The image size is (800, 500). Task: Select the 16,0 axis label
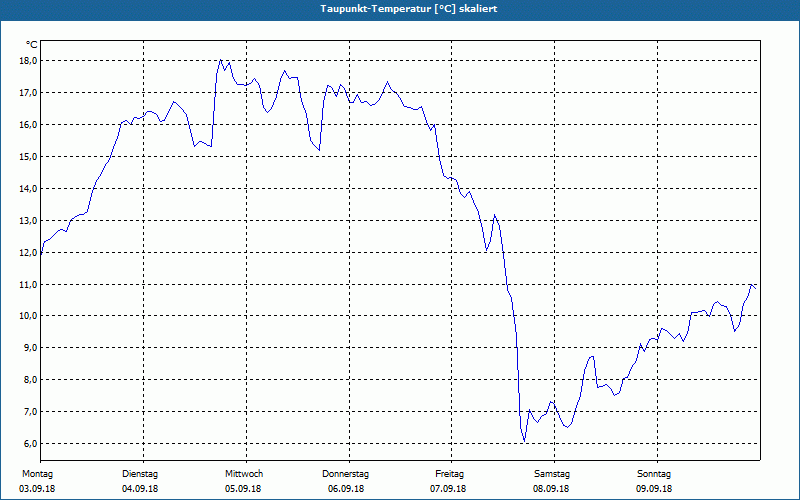pos(28,124)
